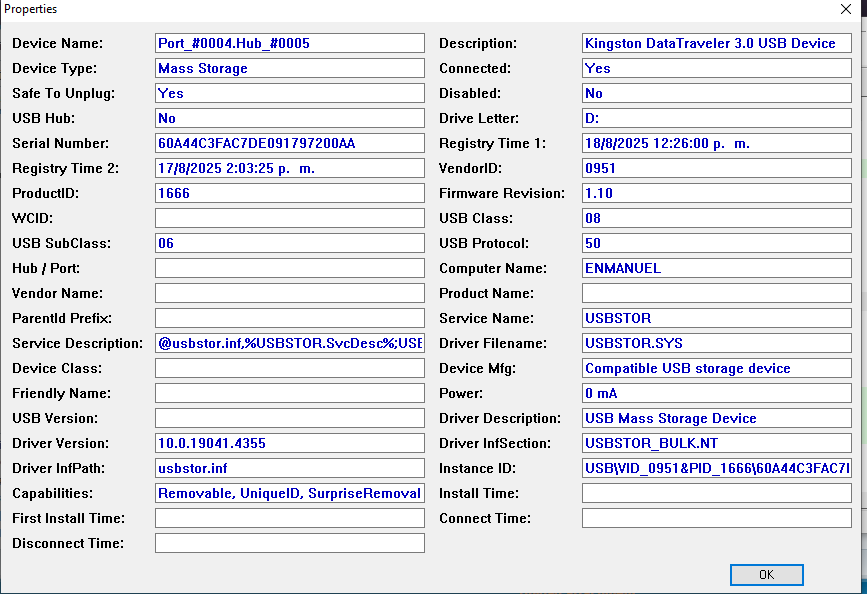The width and height of the screenshot is (867, 594).
Task: Click the ProductID field 1666
Action: coord(290,193)
